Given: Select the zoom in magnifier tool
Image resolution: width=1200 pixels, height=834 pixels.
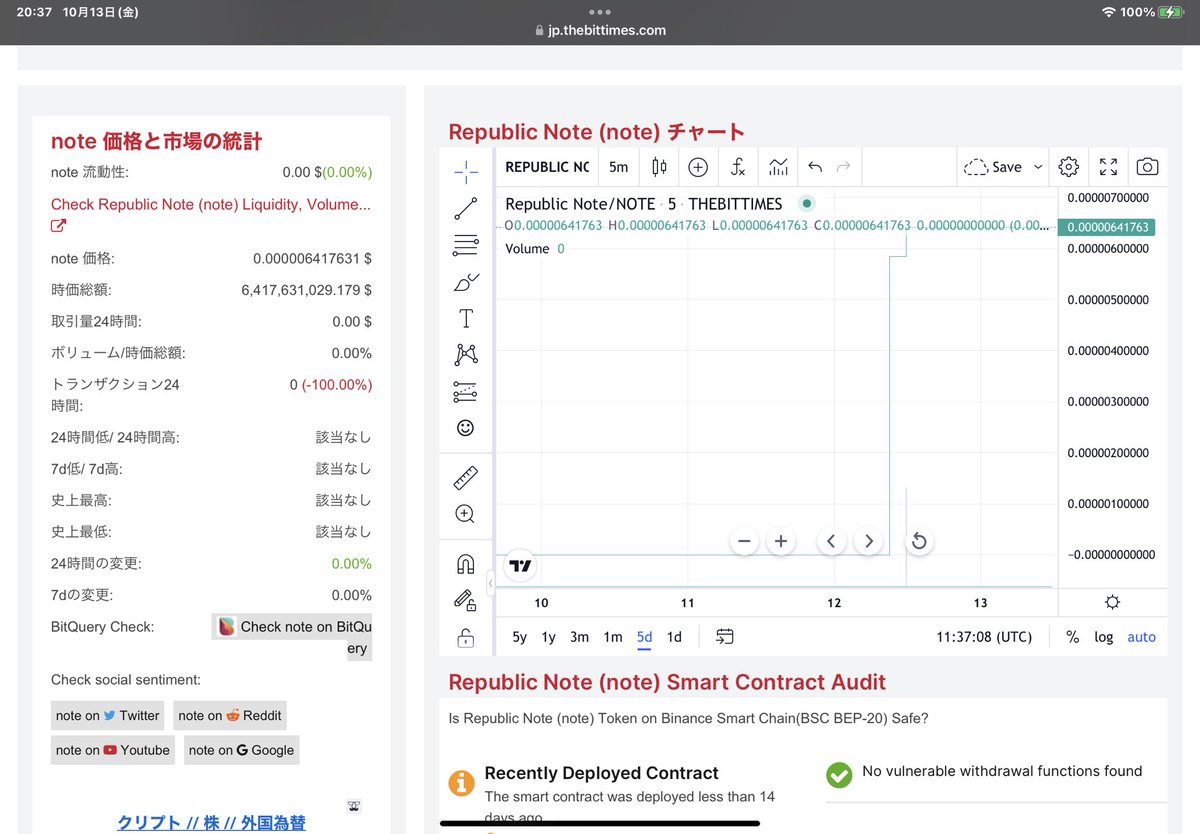Looking at the screenshot, I should 465,514.
